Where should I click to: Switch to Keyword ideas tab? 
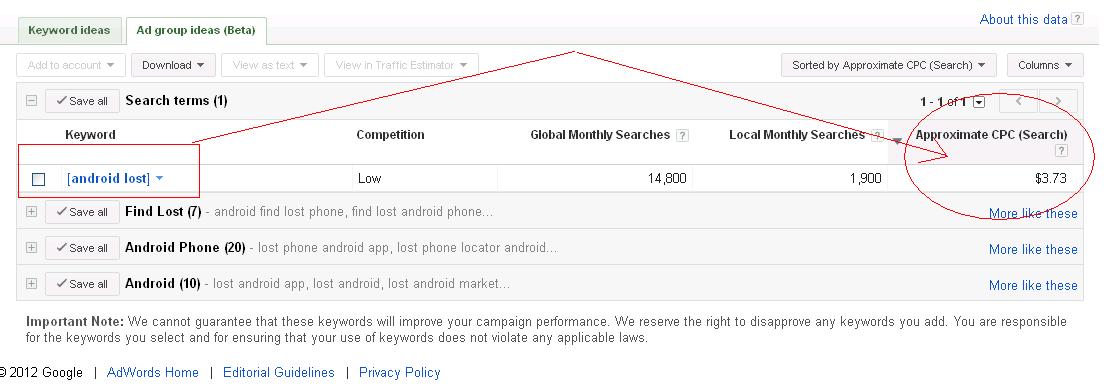coord(70,31)
